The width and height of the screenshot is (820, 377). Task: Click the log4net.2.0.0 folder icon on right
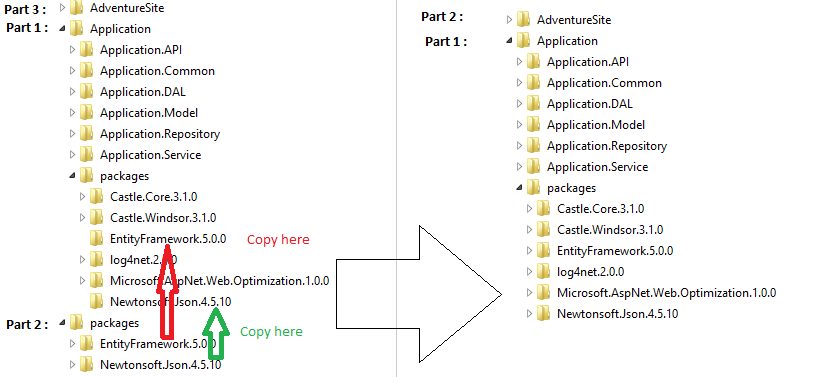pyautogui.click(x=544, y=271)
